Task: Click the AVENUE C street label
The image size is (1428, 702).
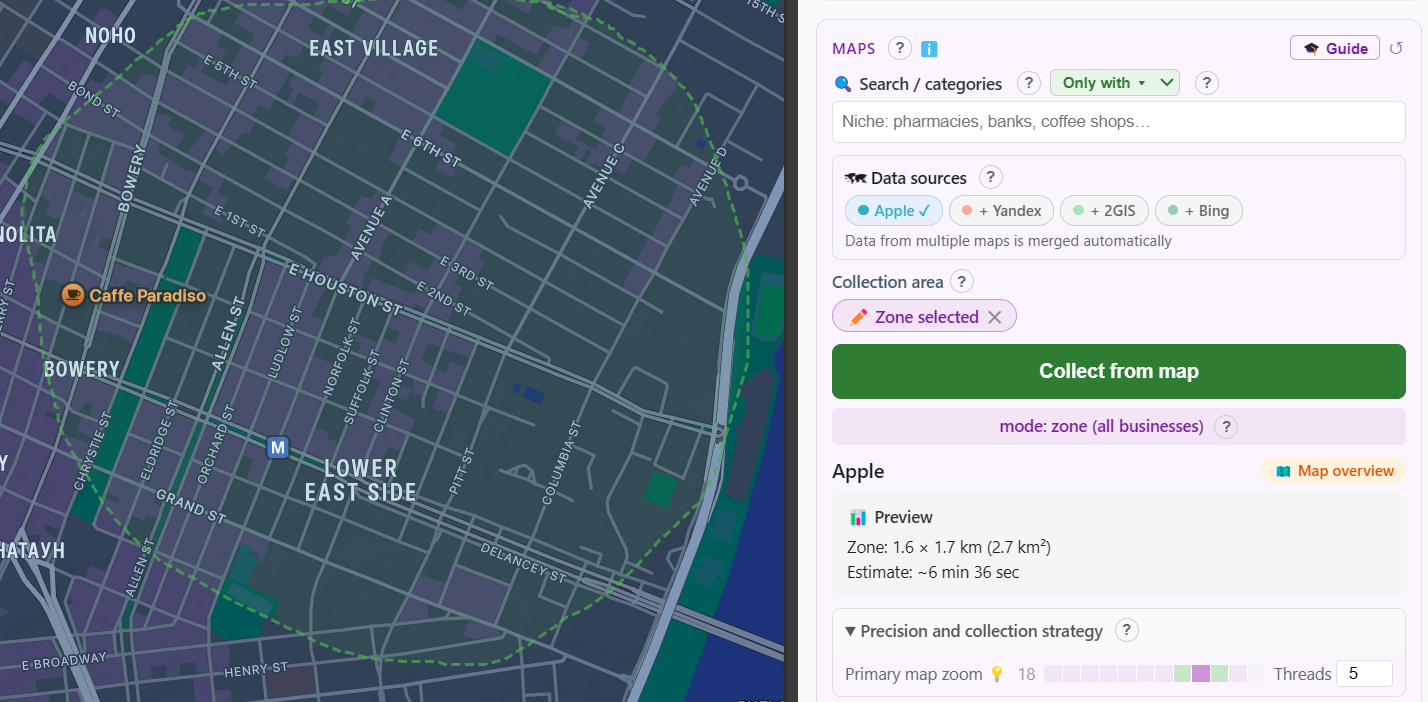Action: [x=605, y=176]
